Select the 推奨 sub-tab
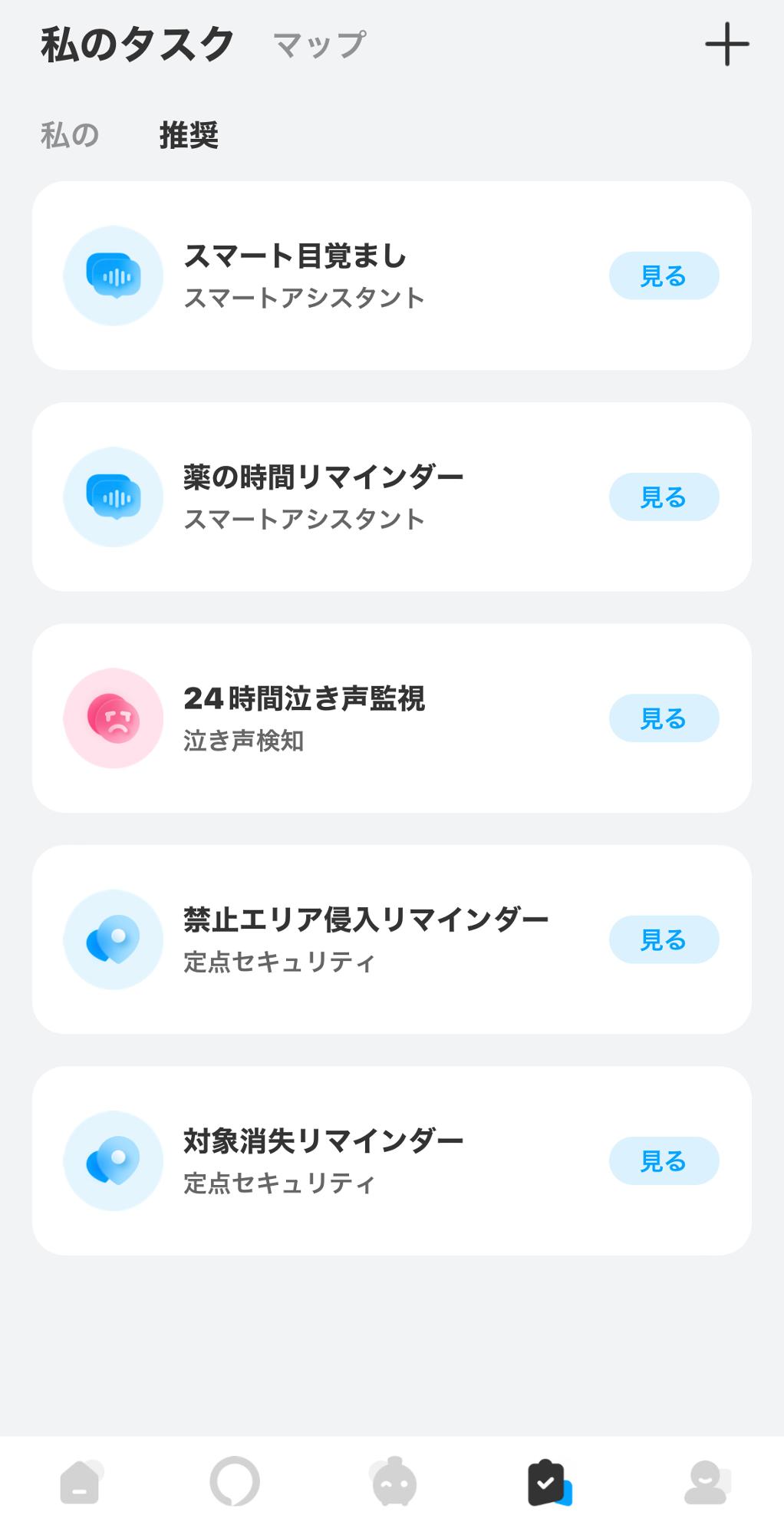Screen dimensions: 784x1535 pyautogui.click(x=189, y=135)
